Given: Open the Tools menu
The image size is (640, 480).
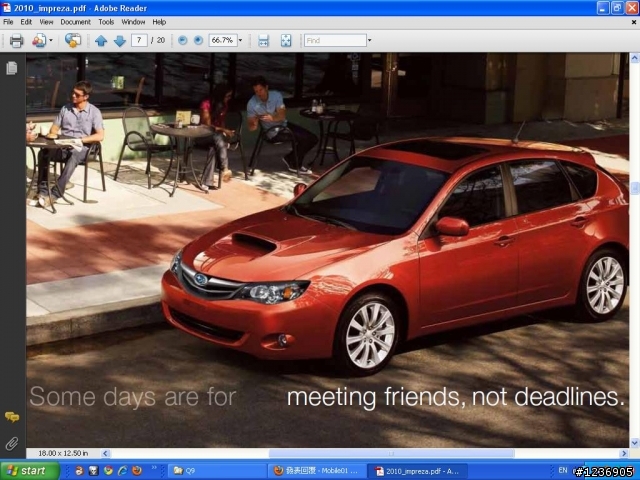Looking at the screenshot, I should click(x=106, y=22).
